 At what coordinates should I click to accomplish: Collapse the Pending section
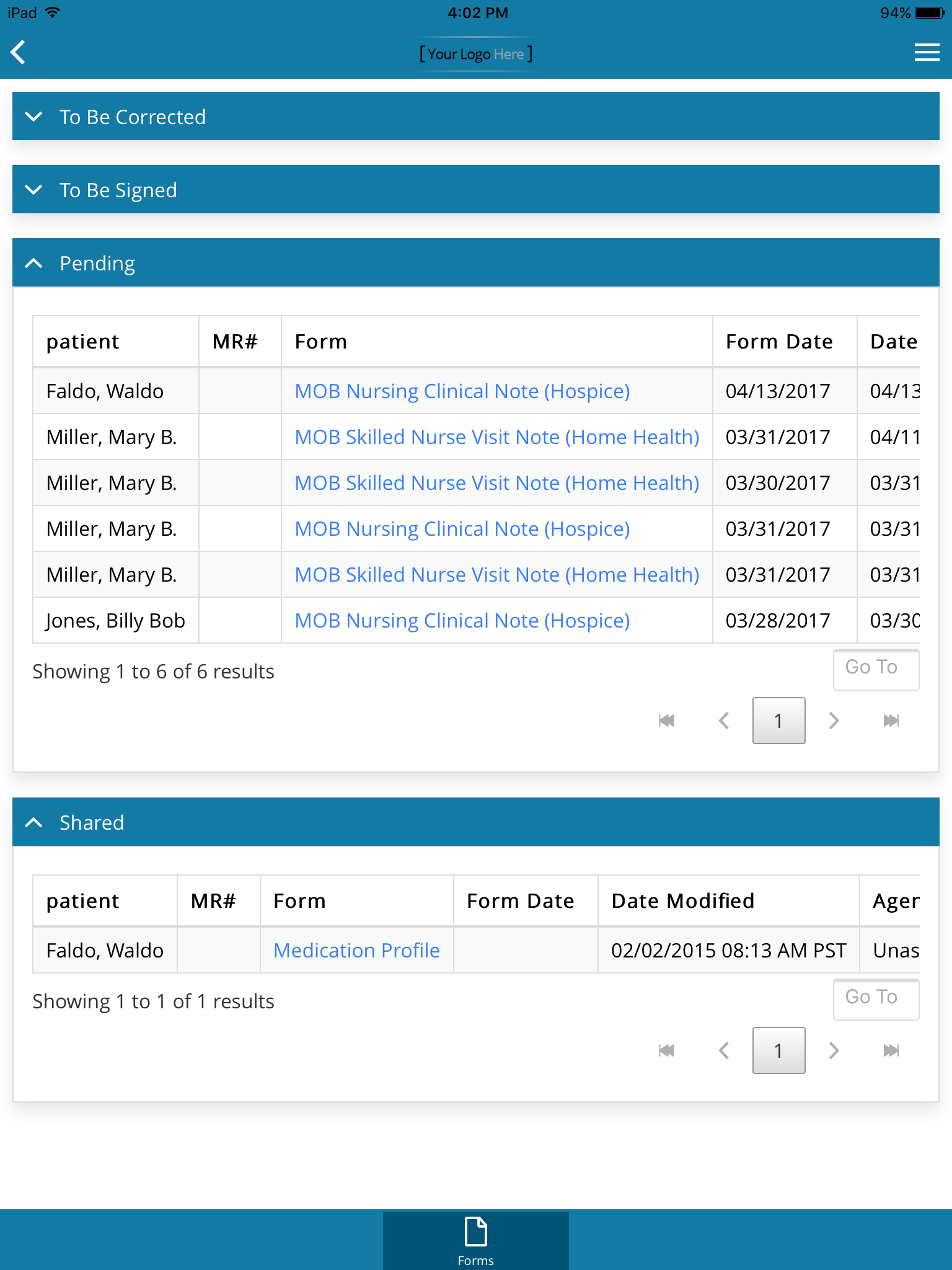34,264
